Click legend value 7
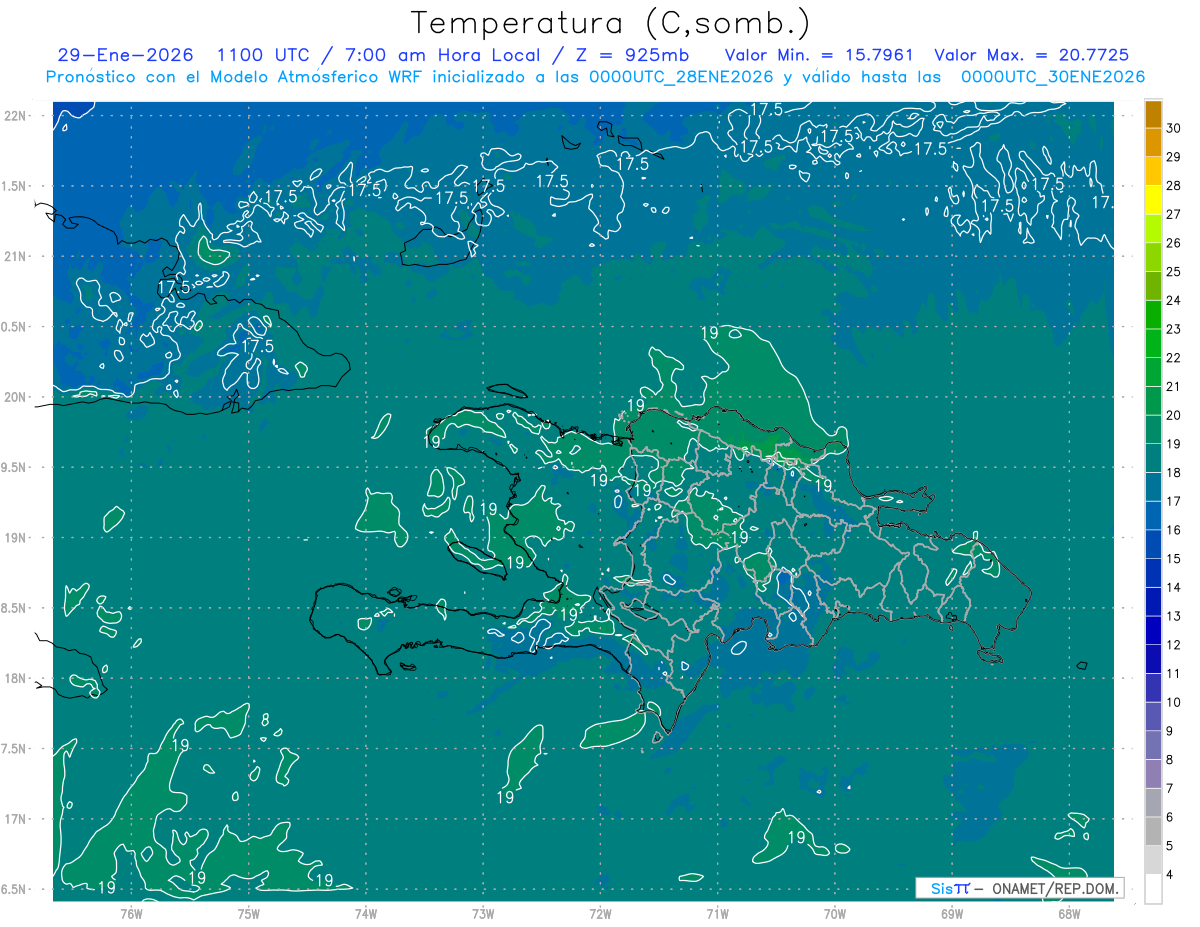Screen dimensions: 1200x927 point(1170,789)
